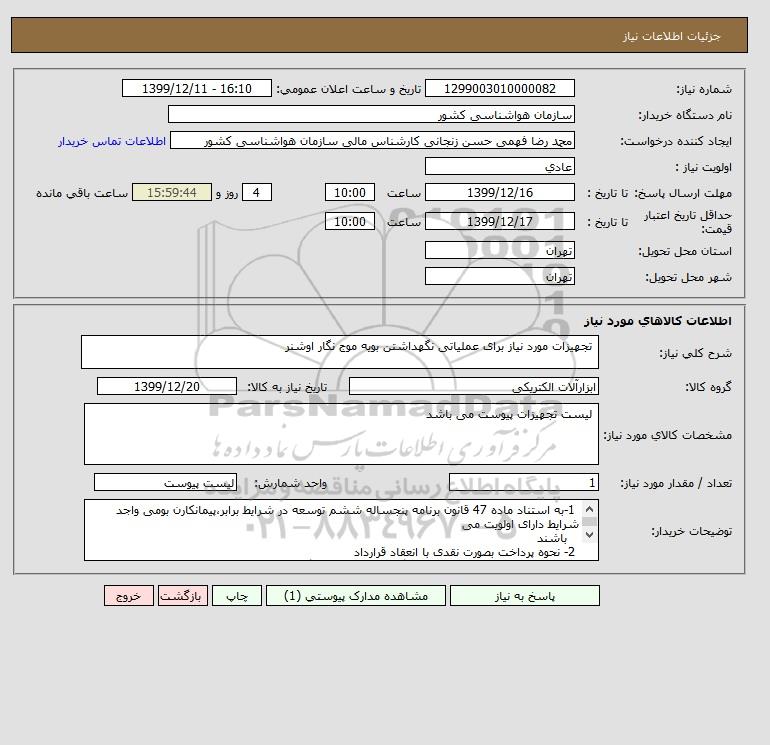Click response deadline date 1399/12/16
Viewport: 770px width, 745px height.
(499, 193)
